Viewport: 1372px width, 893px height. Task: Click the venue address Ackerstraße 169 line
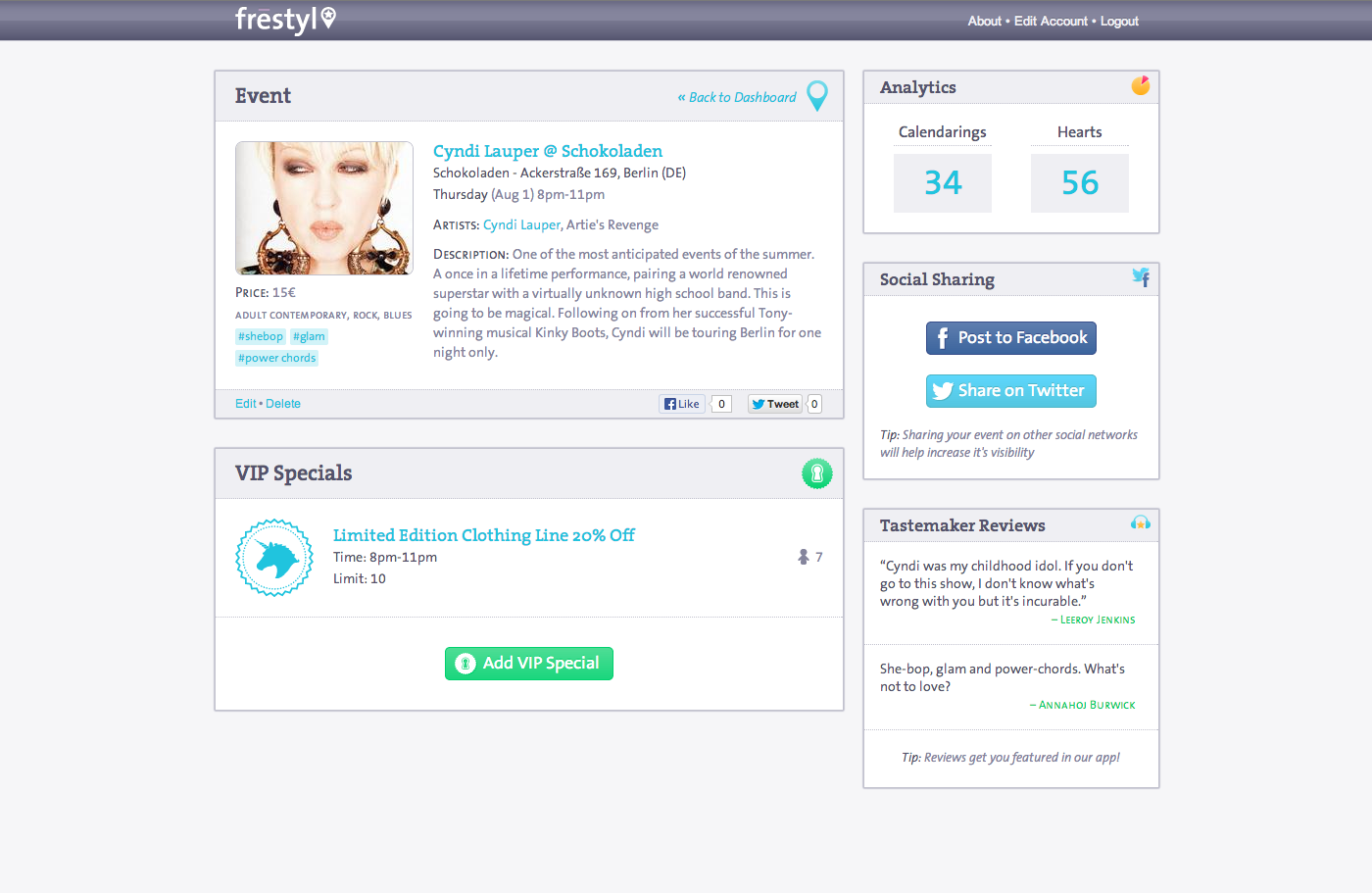(x=560, y=174)
